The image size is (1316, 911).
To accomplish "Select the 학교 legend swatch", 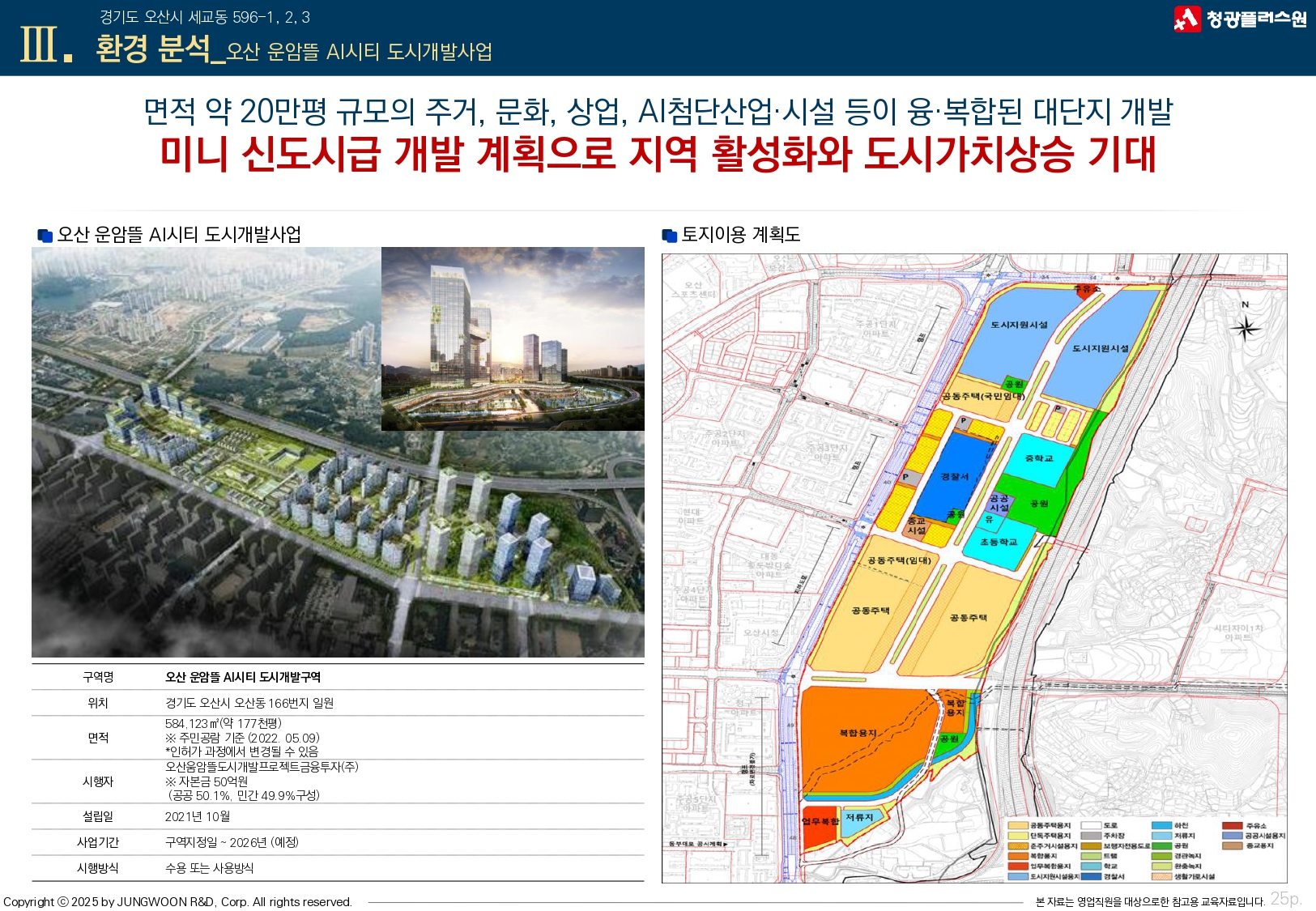I will (1091, 866).
